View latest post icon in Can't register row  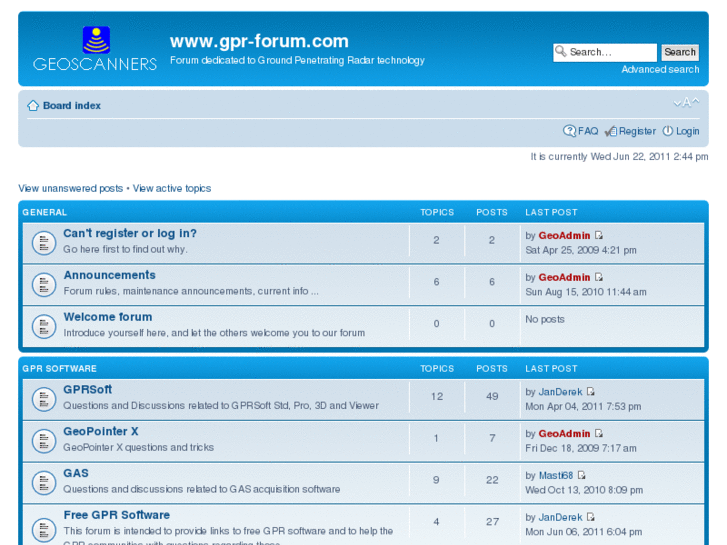[x=599, y=235]
